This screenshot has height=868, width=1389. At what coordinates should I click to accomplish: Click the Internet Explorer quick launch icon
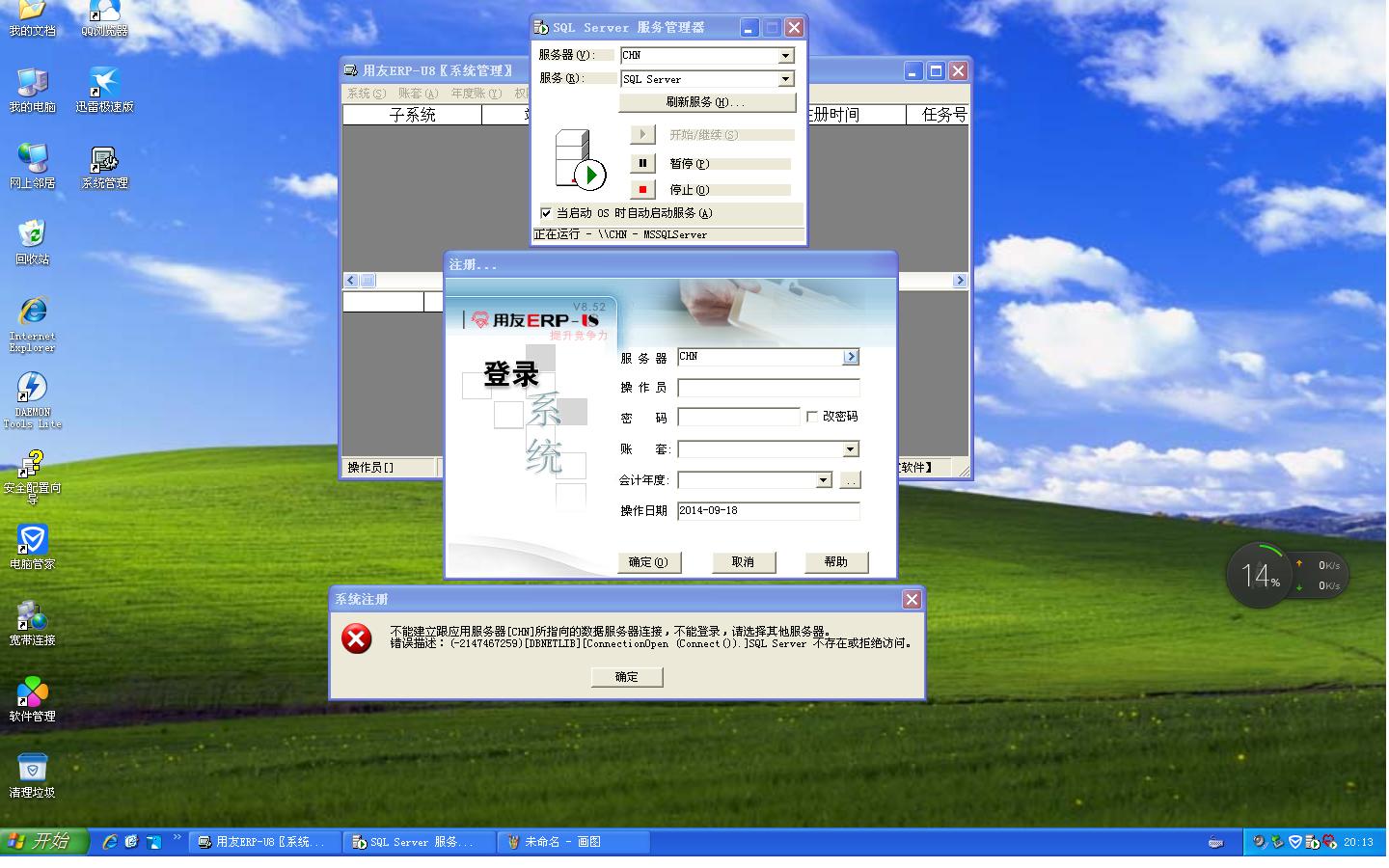coord(110,842)
